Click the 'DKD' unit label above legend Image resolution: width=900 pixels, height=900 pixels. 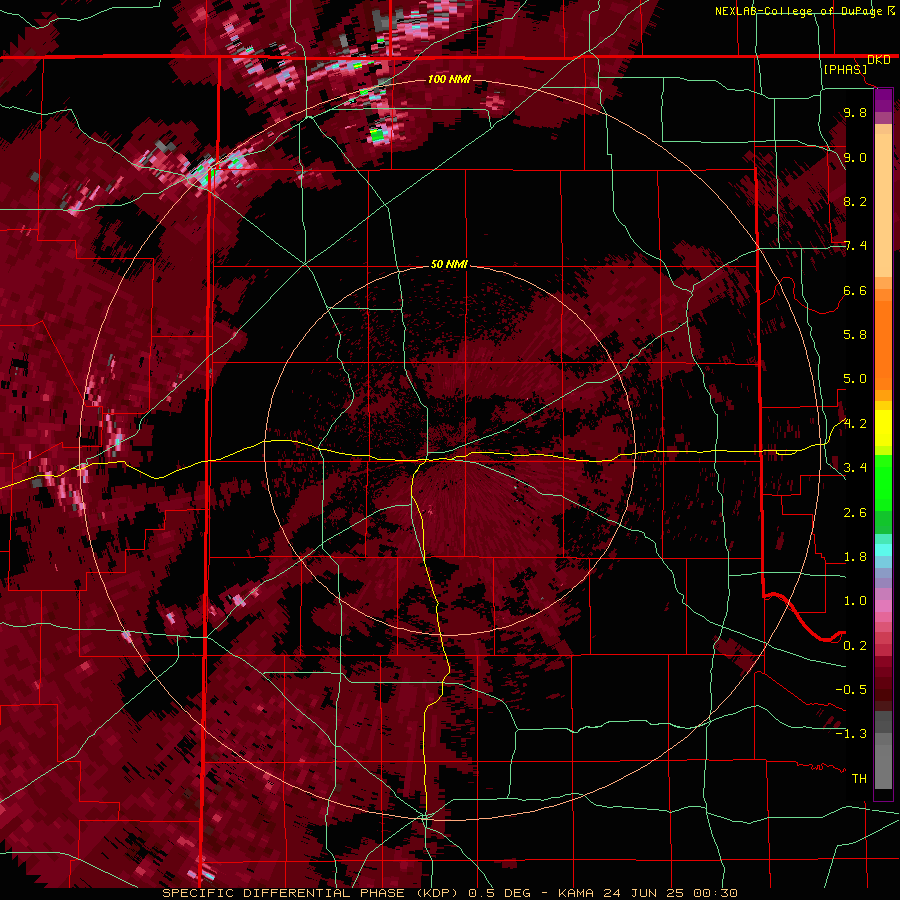click(879, 60)
